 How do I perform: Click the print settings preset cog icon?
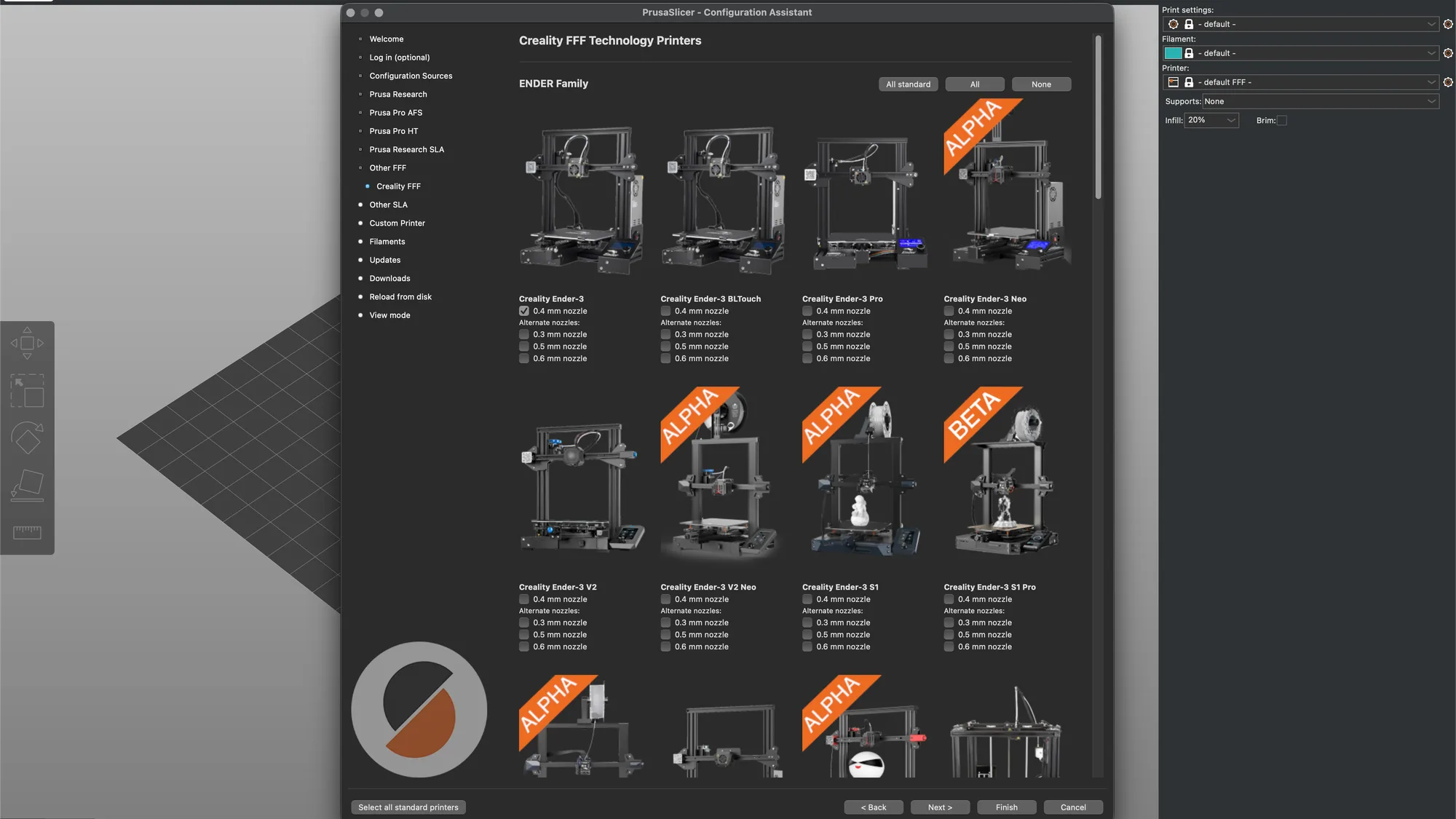(x=1174, y=24)
